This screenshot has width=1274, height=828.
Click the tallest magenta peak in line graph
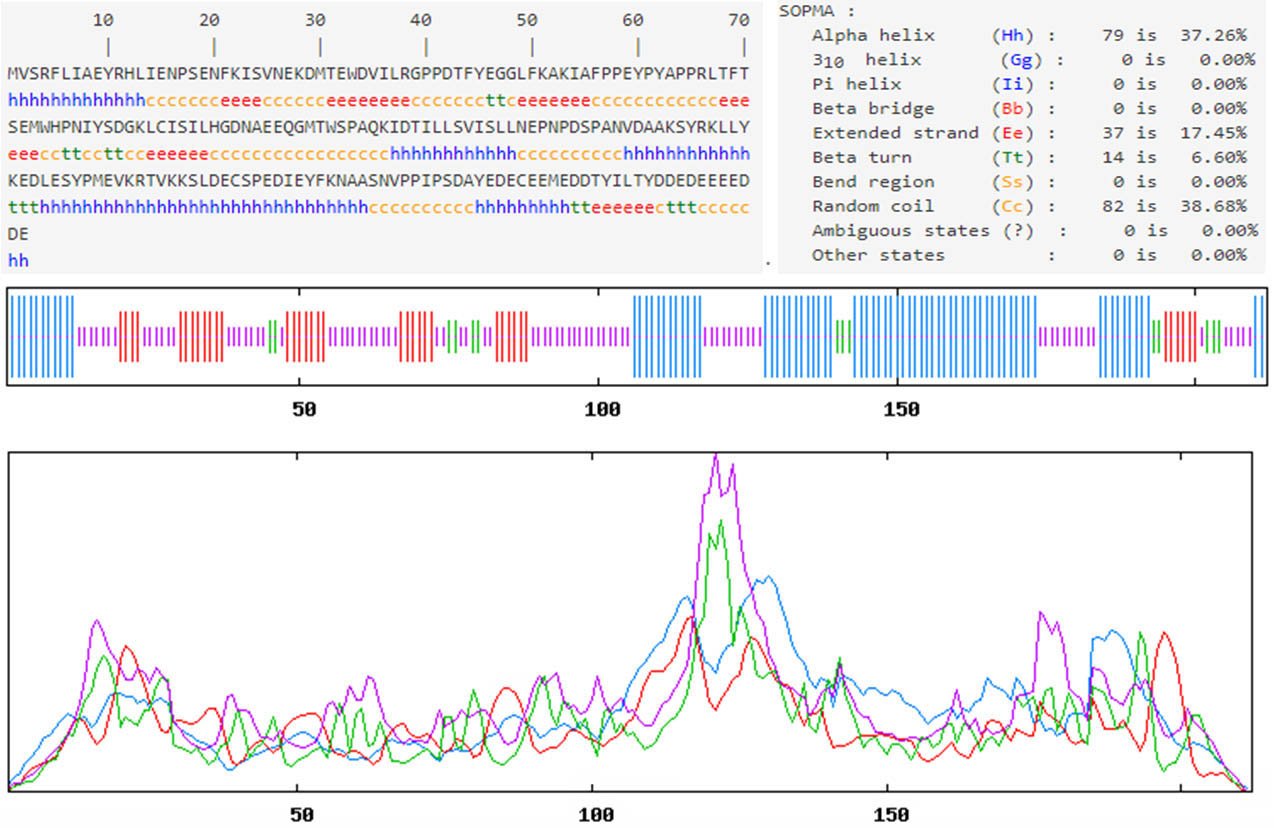coord(716,458)
